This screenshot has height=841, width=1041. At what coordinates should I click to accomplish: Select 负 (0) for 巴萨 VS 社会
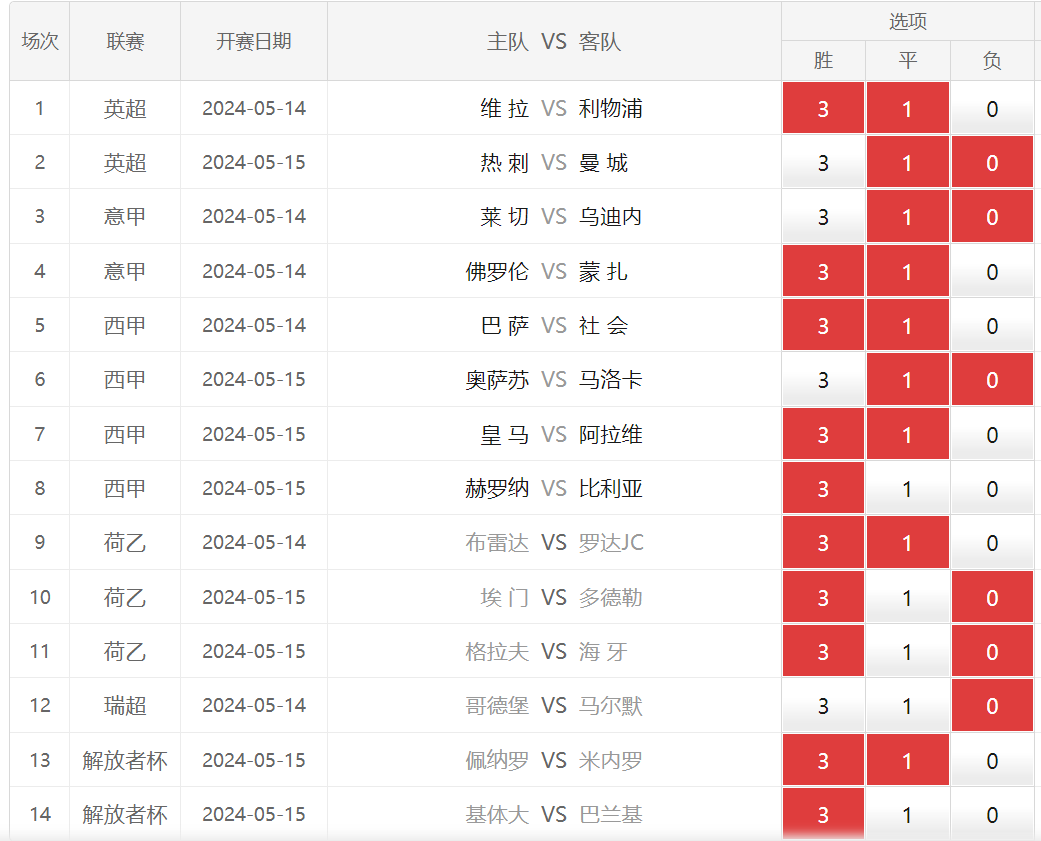[992, 325]
